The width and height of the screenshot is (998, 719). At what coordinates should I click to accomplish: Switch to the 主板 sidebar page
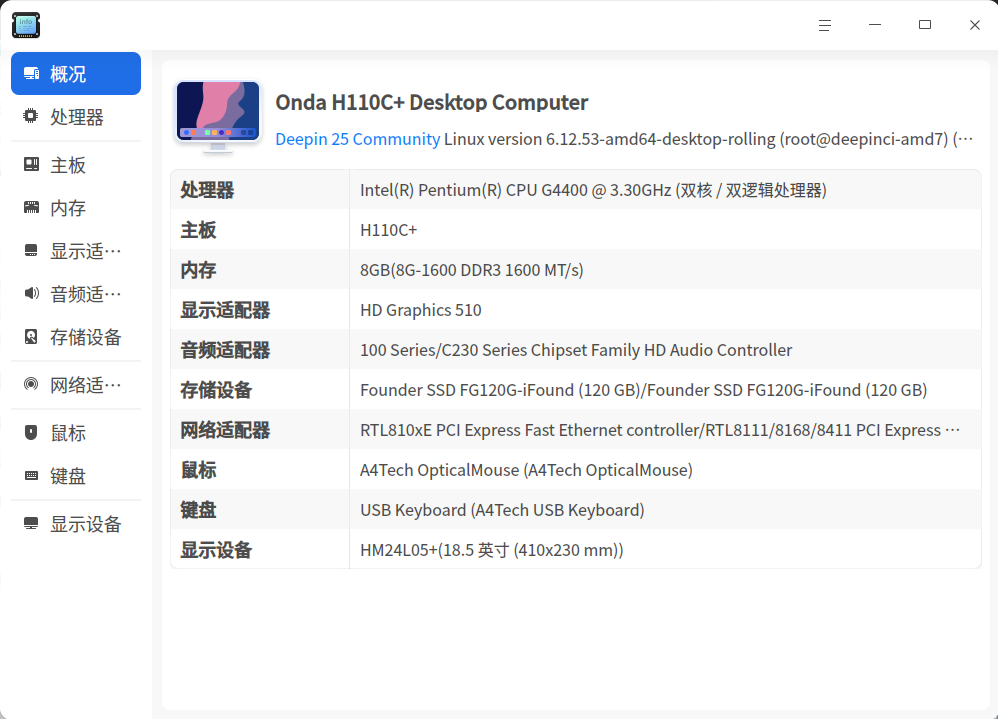[x=76, y=165]
